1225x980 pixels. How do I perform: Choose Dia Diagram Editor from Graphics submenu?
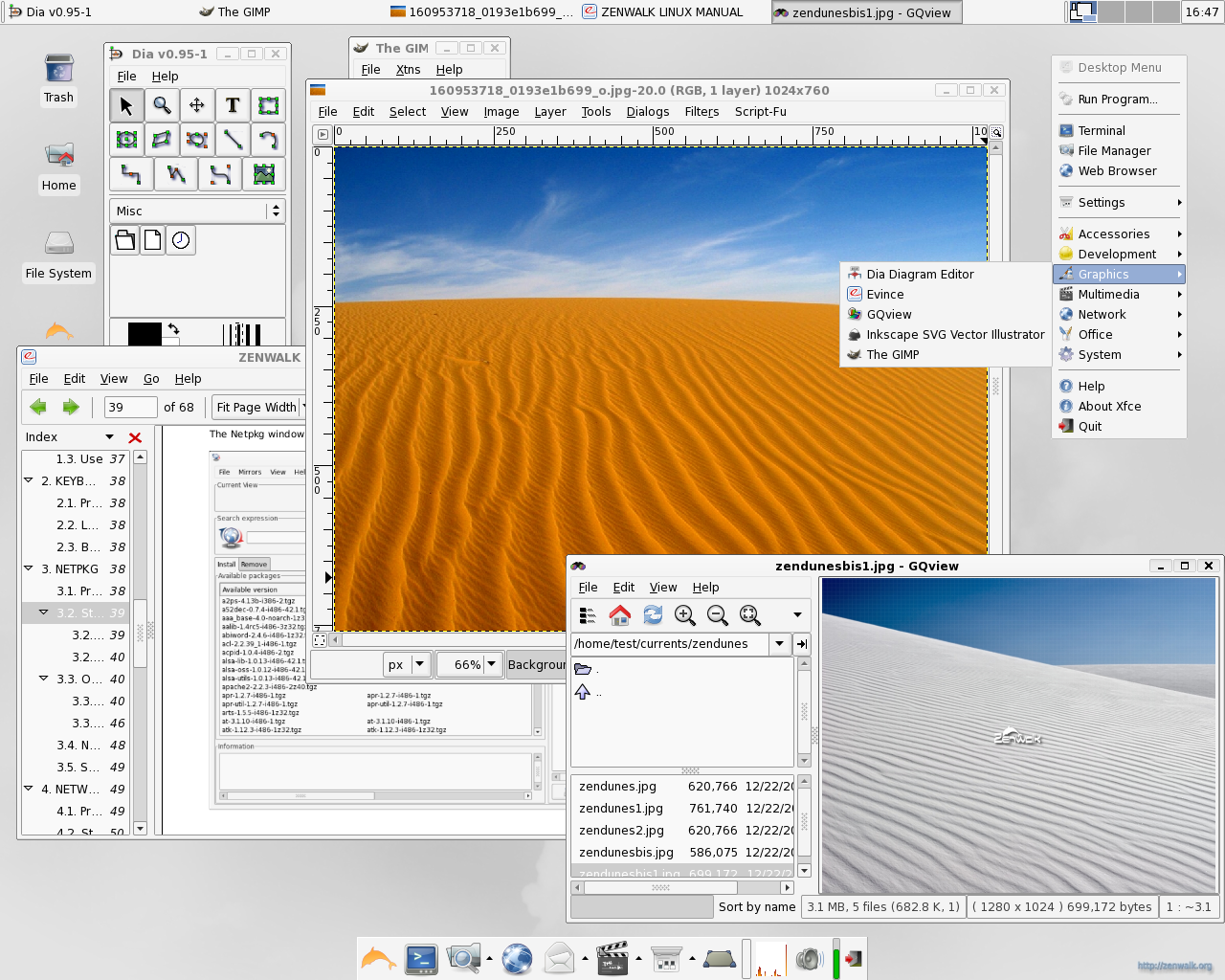[x=946, y=275]
